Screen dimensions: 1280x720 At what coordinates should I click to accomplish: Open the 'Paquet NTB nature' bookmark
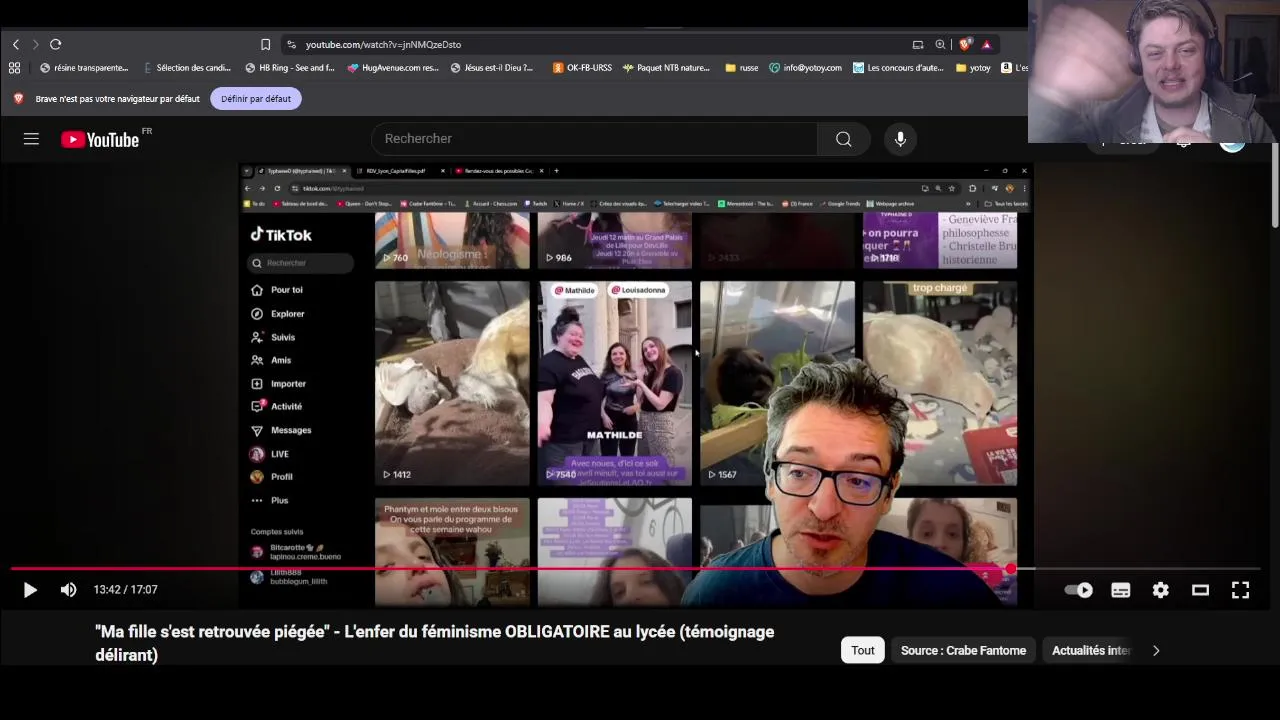coord(666,68)
